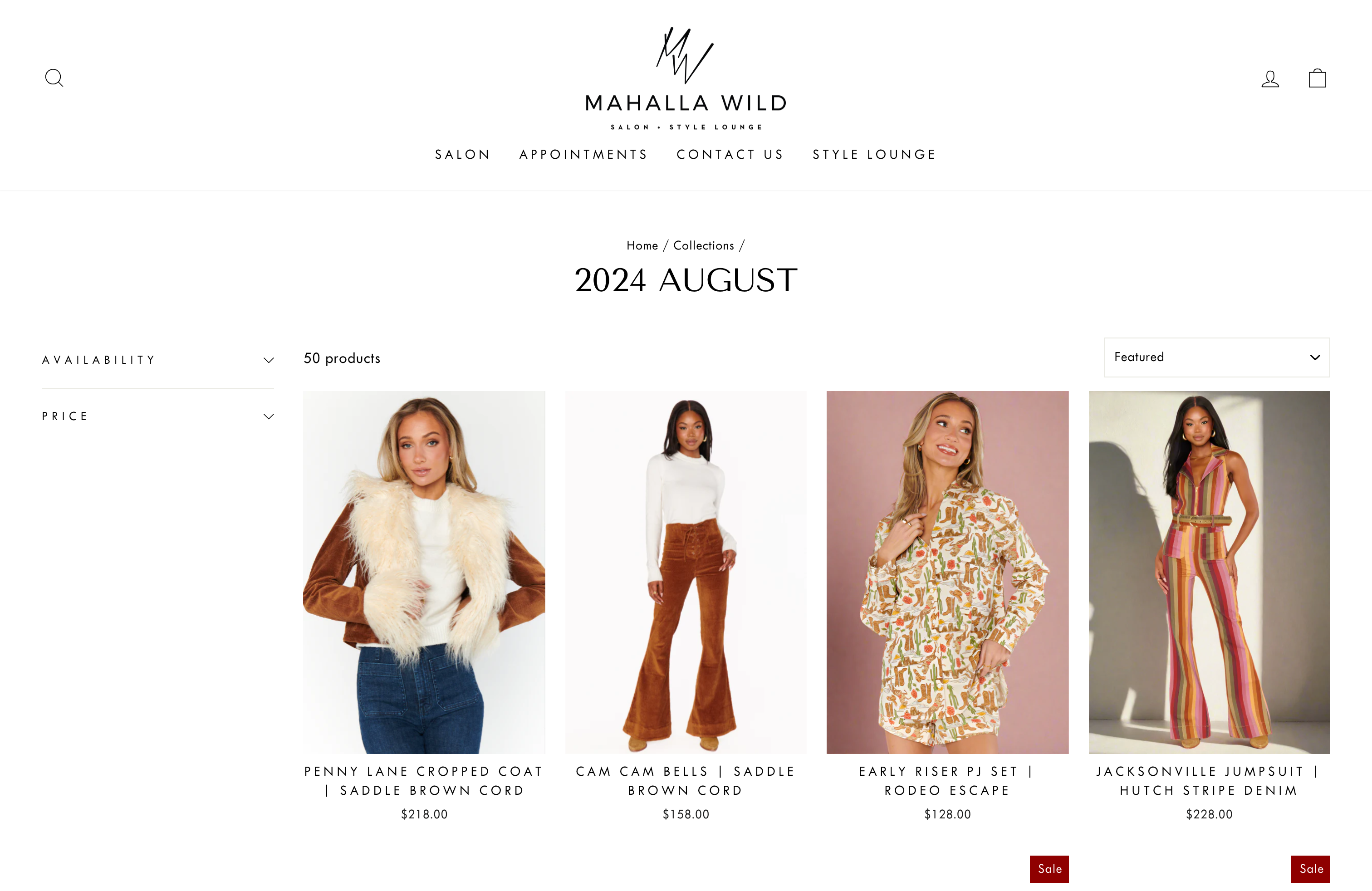The height and width of the screenshot is (891, 1372).
Task: Click the Mahalla Wild logo
Action: pos(686,78)
